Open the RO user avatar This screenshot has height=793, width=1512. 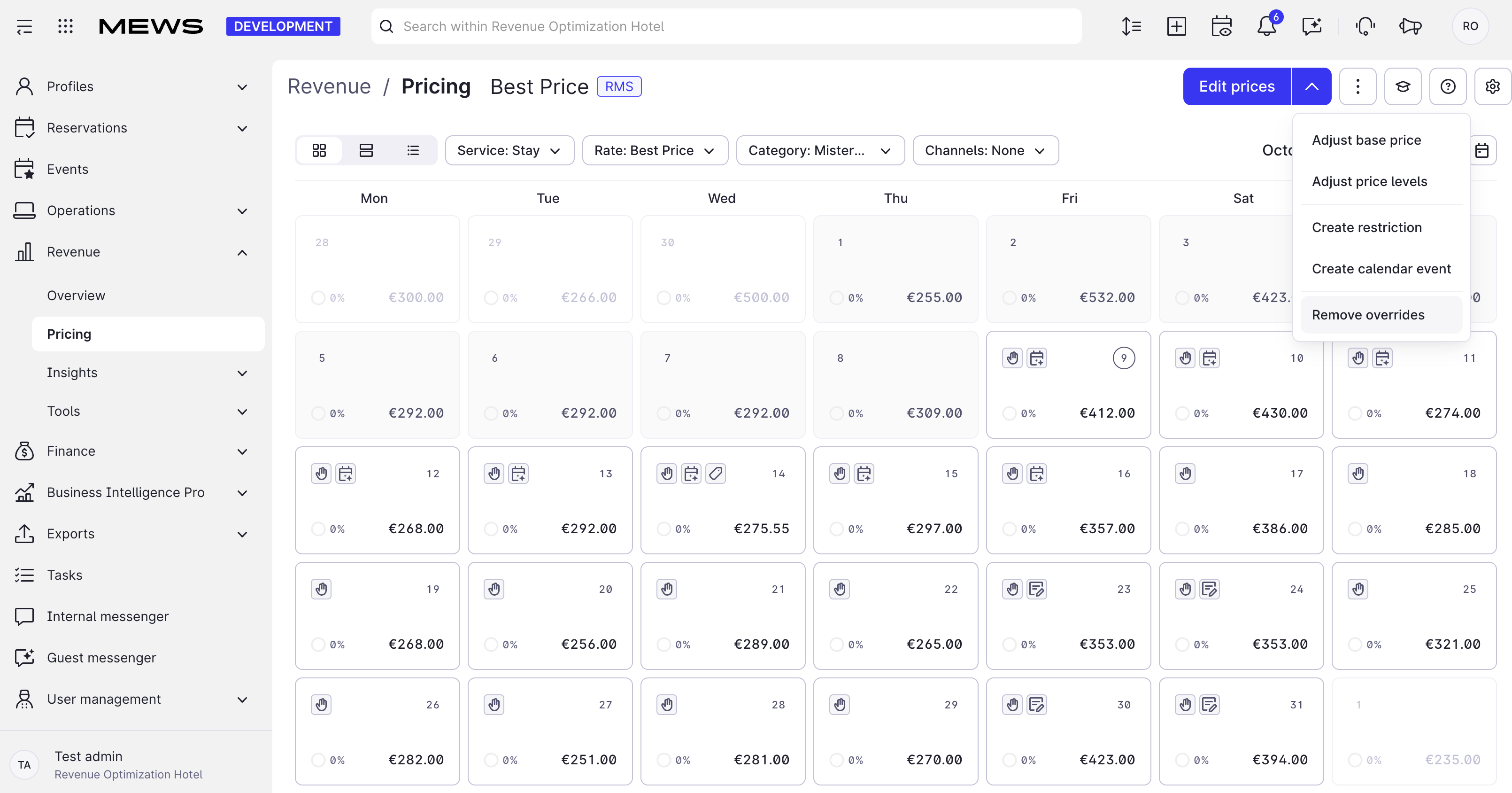[x=1470, y=26]
